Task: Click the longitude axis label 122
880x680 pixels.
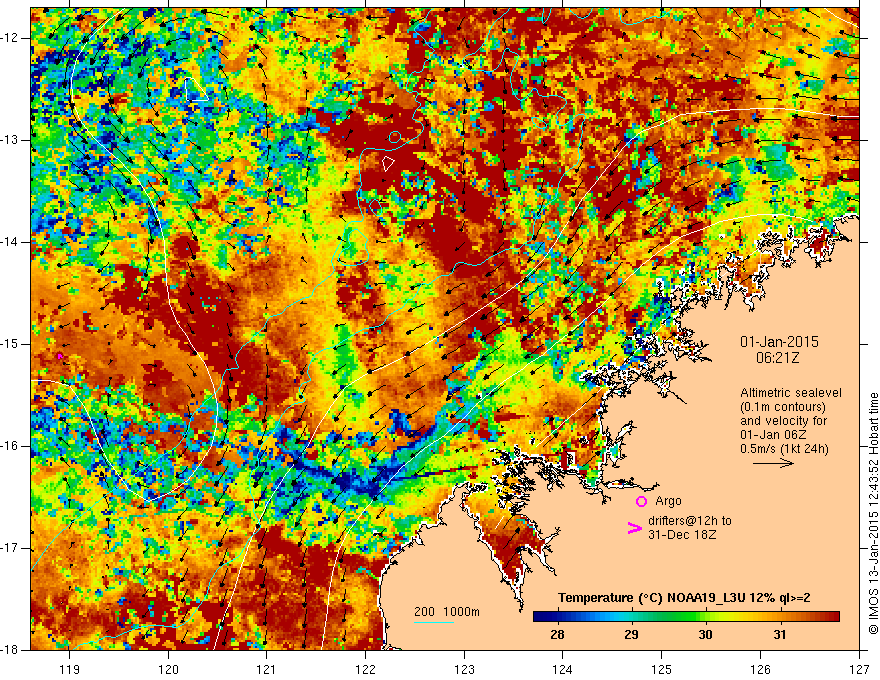Action: [x=365, y=669]
